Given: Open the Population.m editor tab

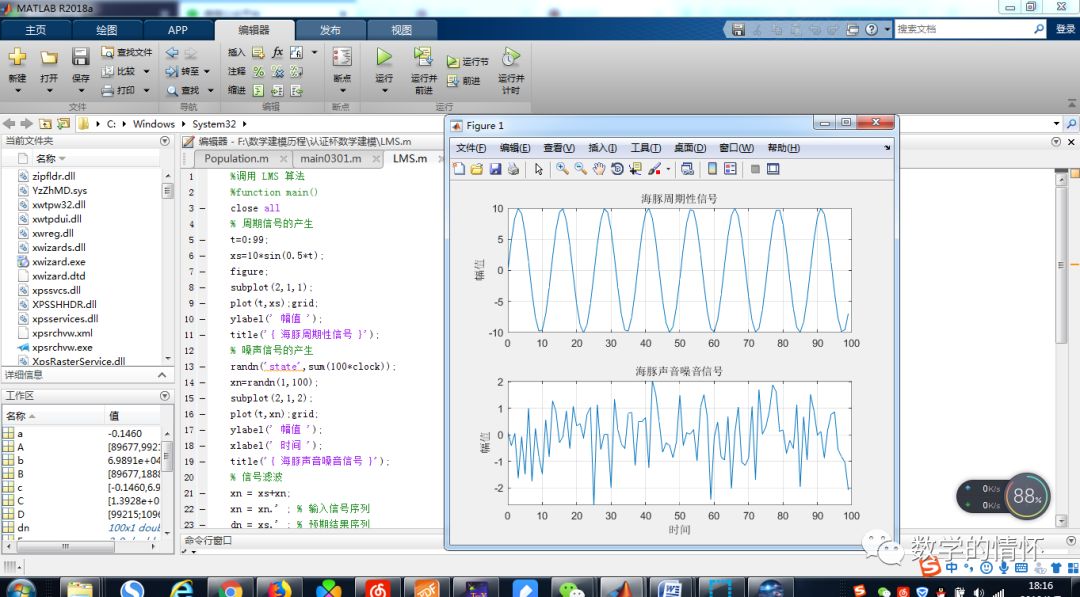Looking at the screenshot, I should coord(236,158).
